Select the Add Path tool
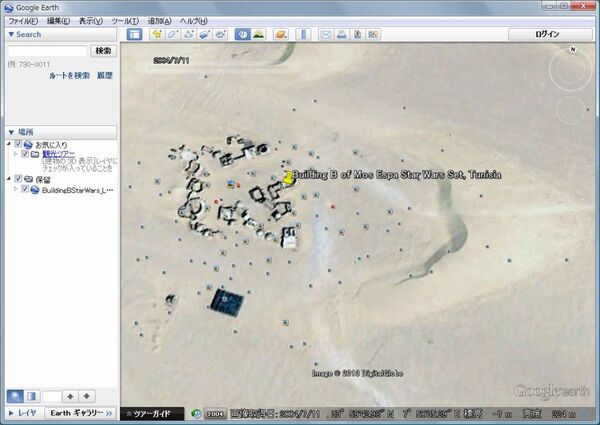This screenshot has height=425, width=600. pos(188,34)
